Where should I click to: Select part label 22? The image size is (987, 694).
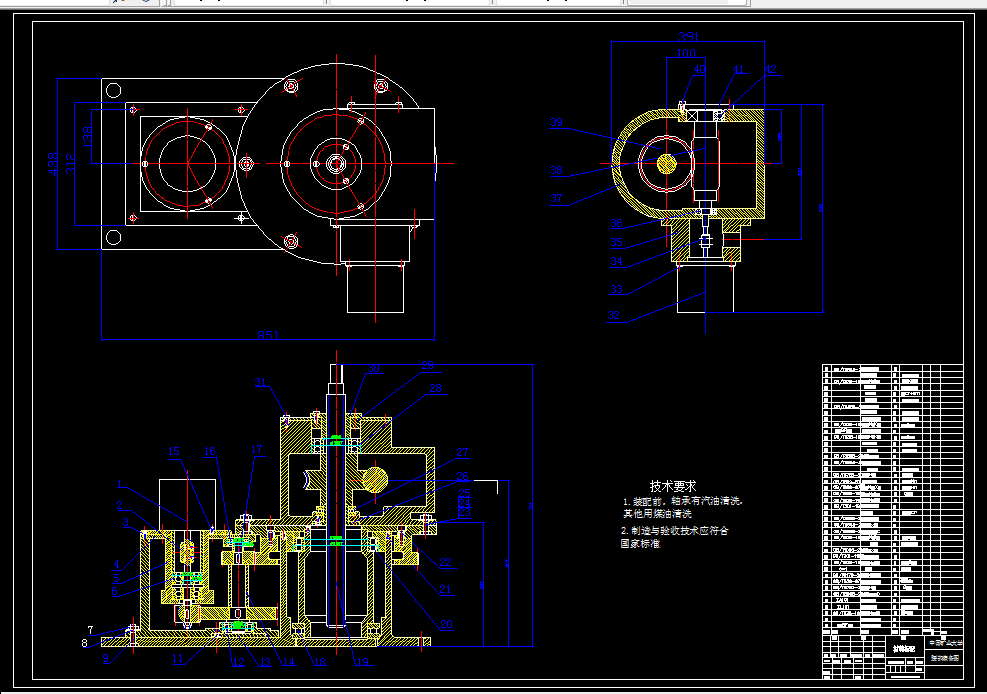[446, 562]
